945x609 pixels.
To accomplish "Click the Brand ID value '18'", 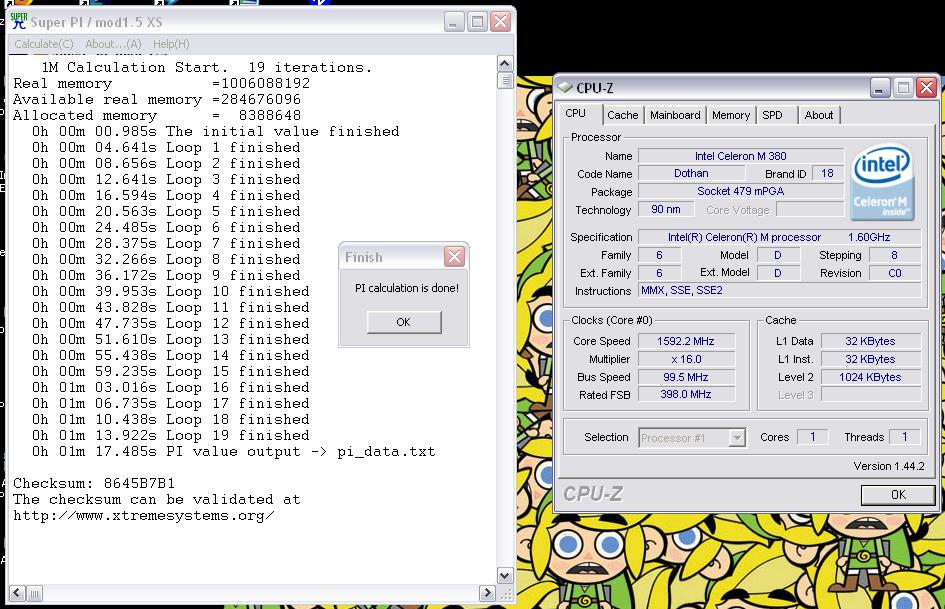I will (x=827, y=173).
